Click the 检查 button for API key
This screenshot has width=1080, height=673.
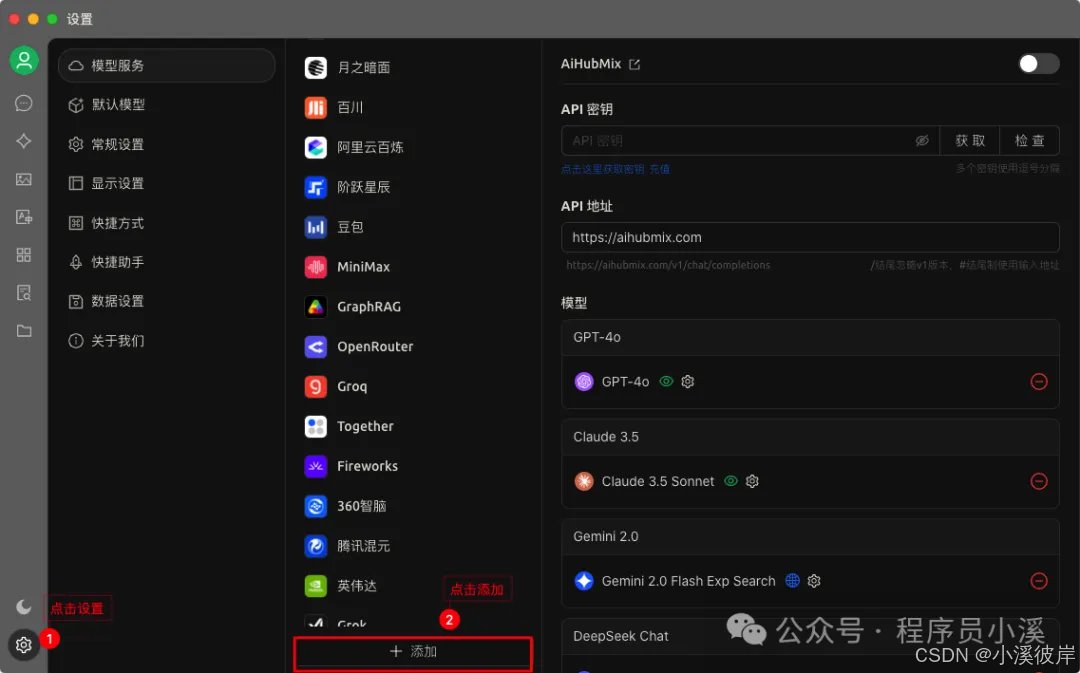point(1029,141)
